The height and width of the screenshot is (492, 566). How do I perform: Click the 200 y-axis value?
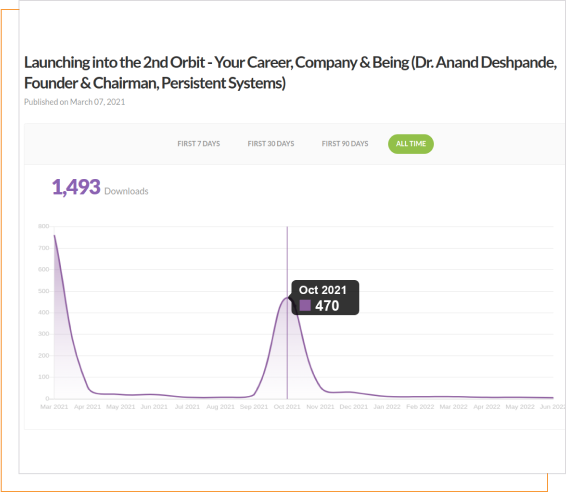[44, 356]
